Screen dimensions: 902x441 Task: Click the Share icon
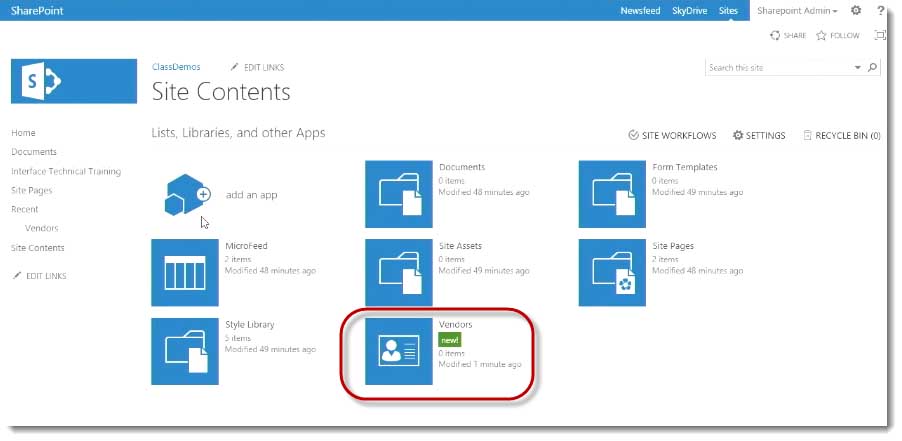(775, 36)
